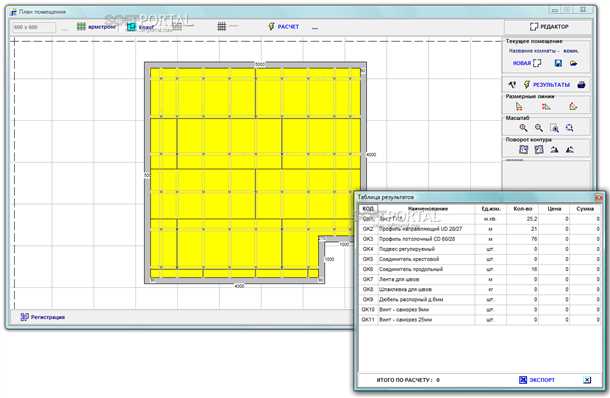This screenshot has height=398, width=610.
Task: Click the tile size field 600 x 600
Action: pos(34,27)
